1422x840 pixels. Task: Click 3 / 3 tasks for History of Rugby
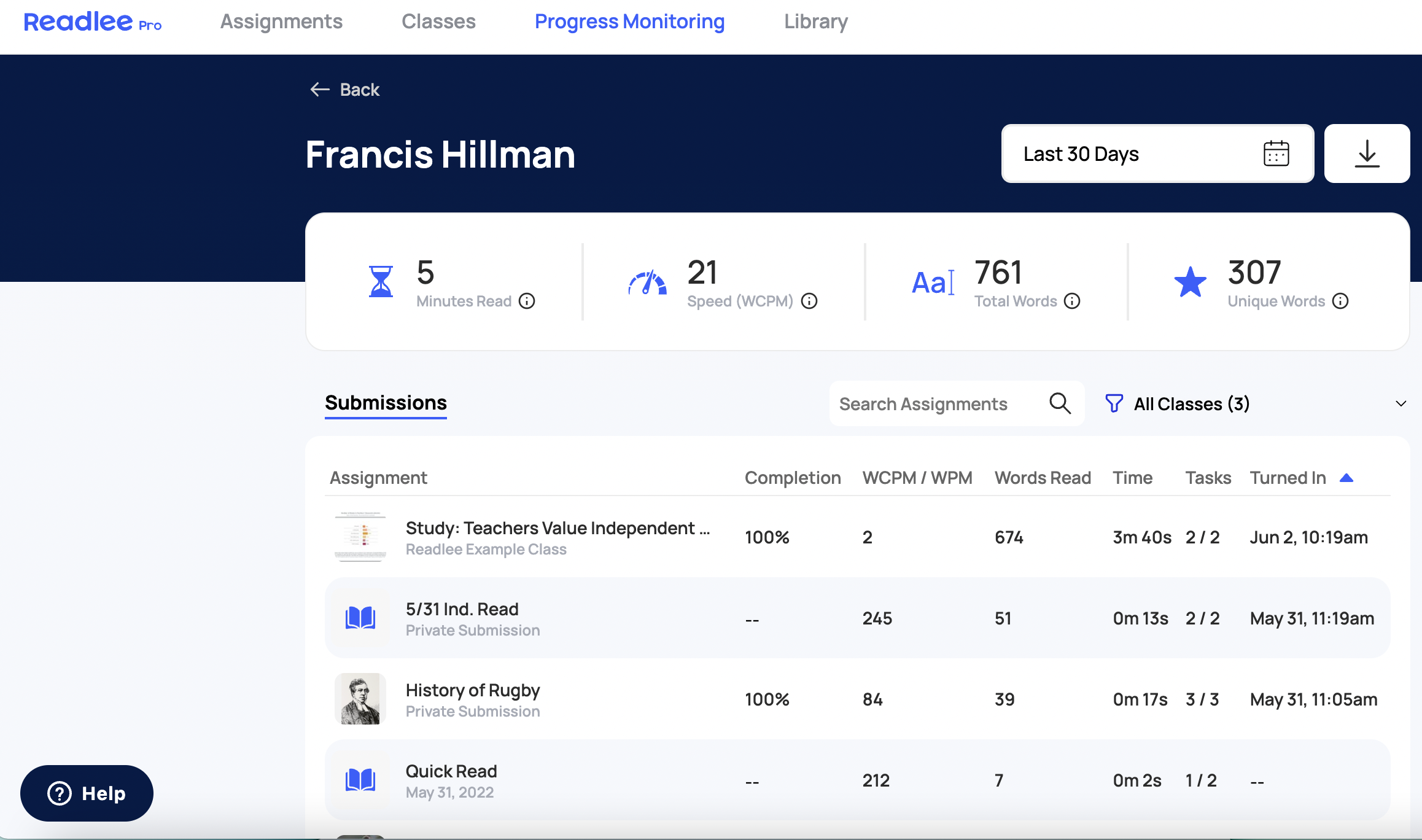(x=1202, y=699)
